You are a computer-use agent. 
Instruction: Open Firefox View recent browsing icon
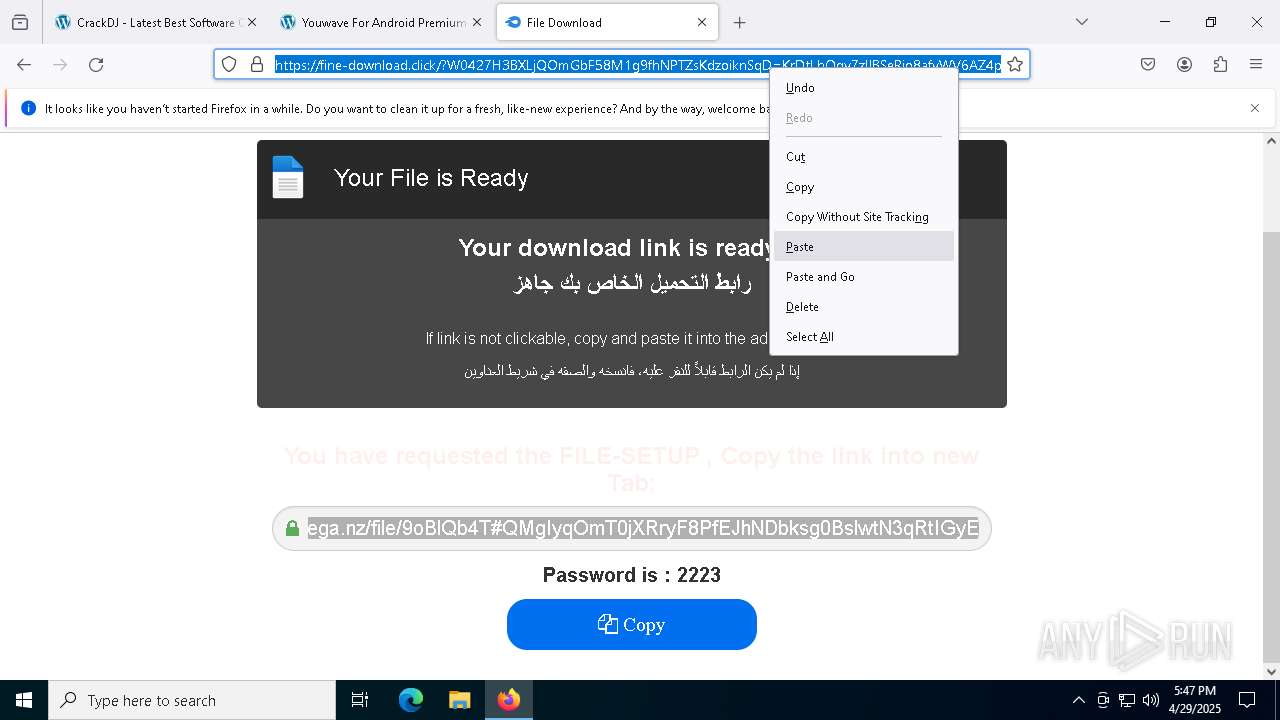(x=20, y=22)
